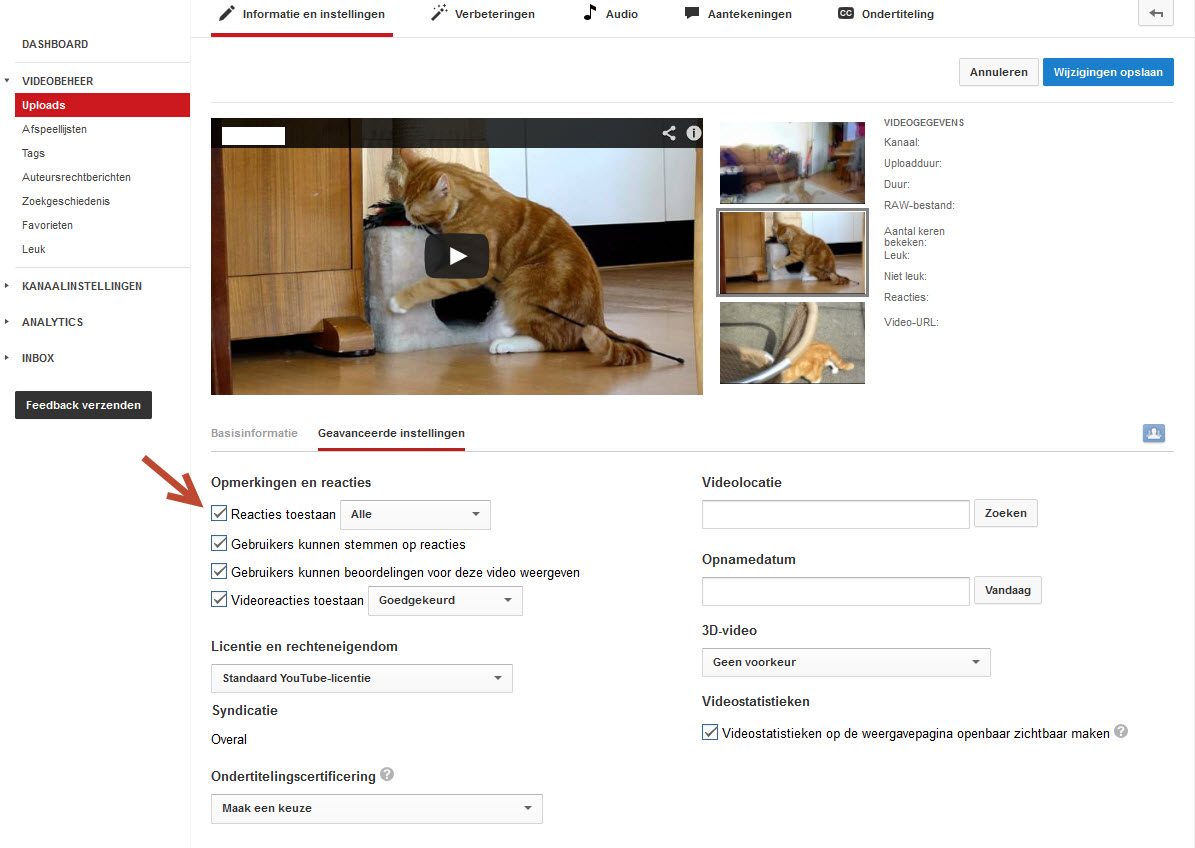Open the 3D-video Geen voorkeur dropdown
Screen dimensions: 1195x848
[x=846, y=663]
